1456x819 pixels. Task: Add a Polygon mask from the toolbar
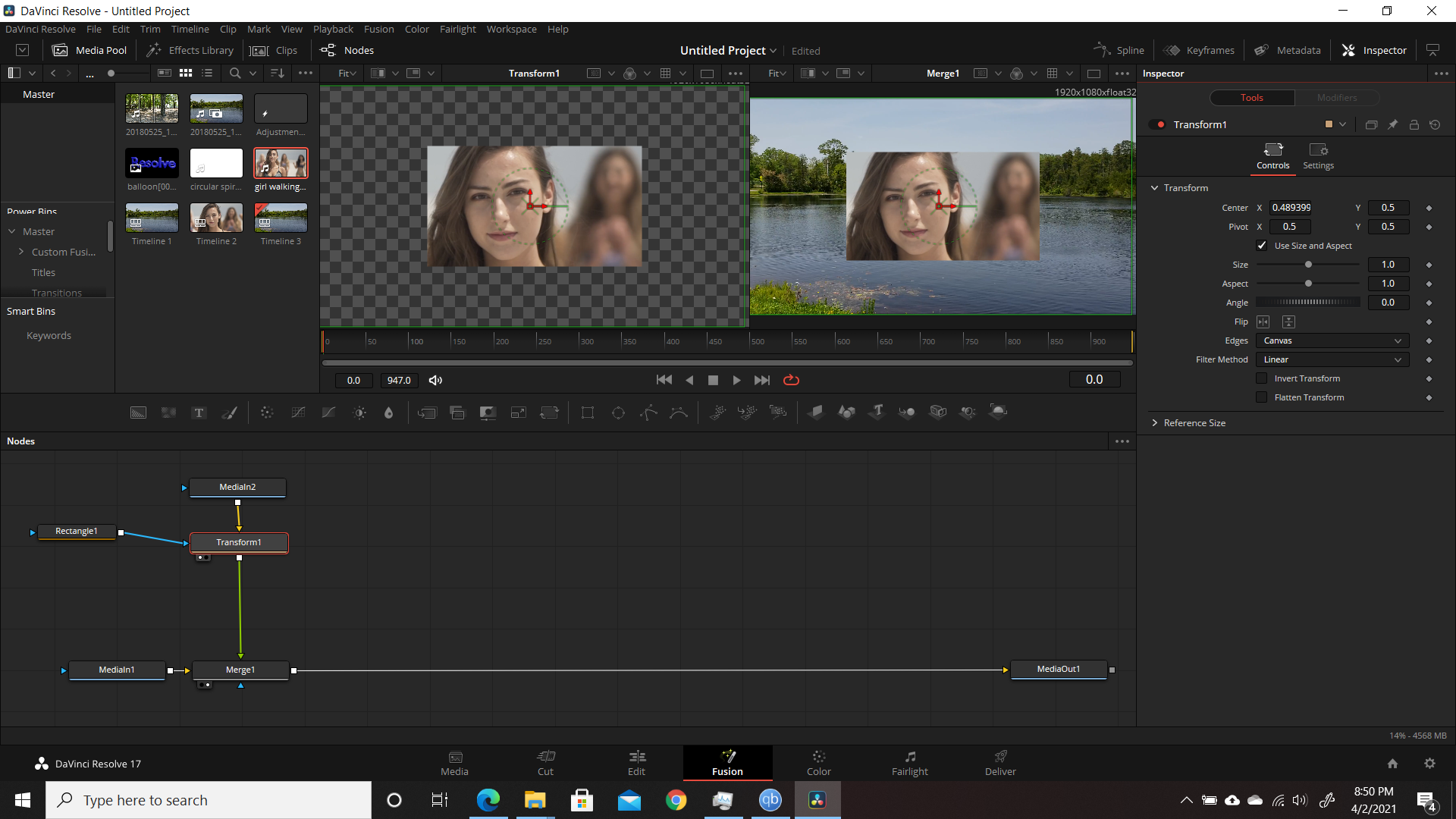pos(648,413)
